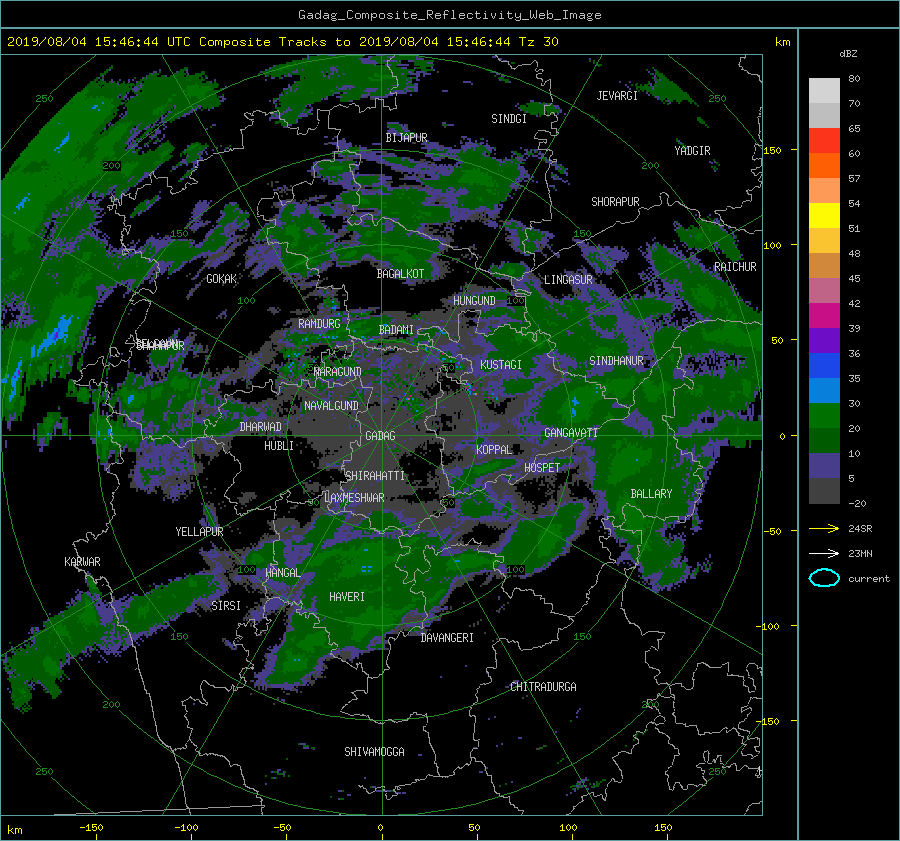Select the SINDGI label
Viewport: 900px width, 841px height.
click(x=509, y=119)
